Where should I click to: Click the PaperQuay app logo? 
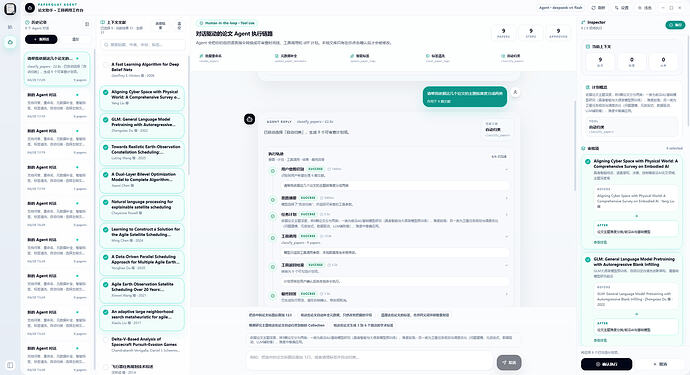10,8
